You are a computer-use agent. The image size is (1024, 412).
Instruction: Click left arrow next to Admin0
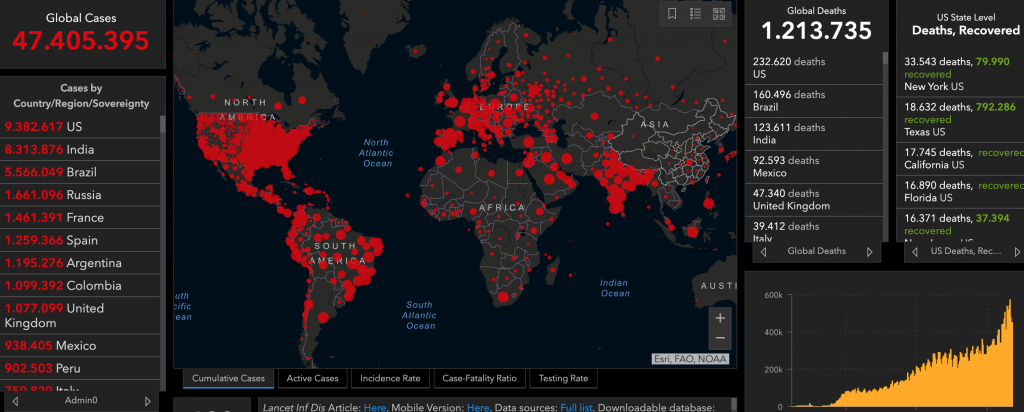point(16,401)
